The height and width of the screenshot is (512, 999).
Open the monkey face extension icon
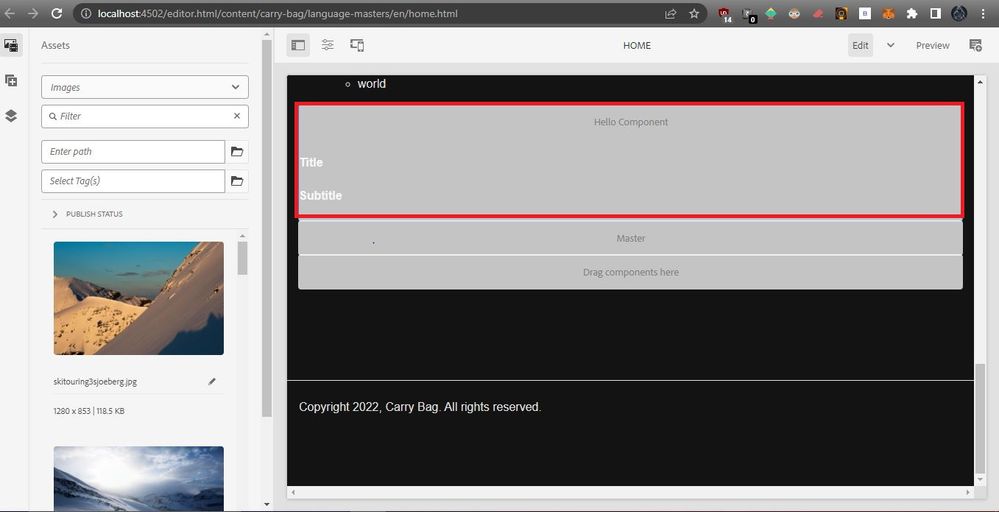pos(794,13)
